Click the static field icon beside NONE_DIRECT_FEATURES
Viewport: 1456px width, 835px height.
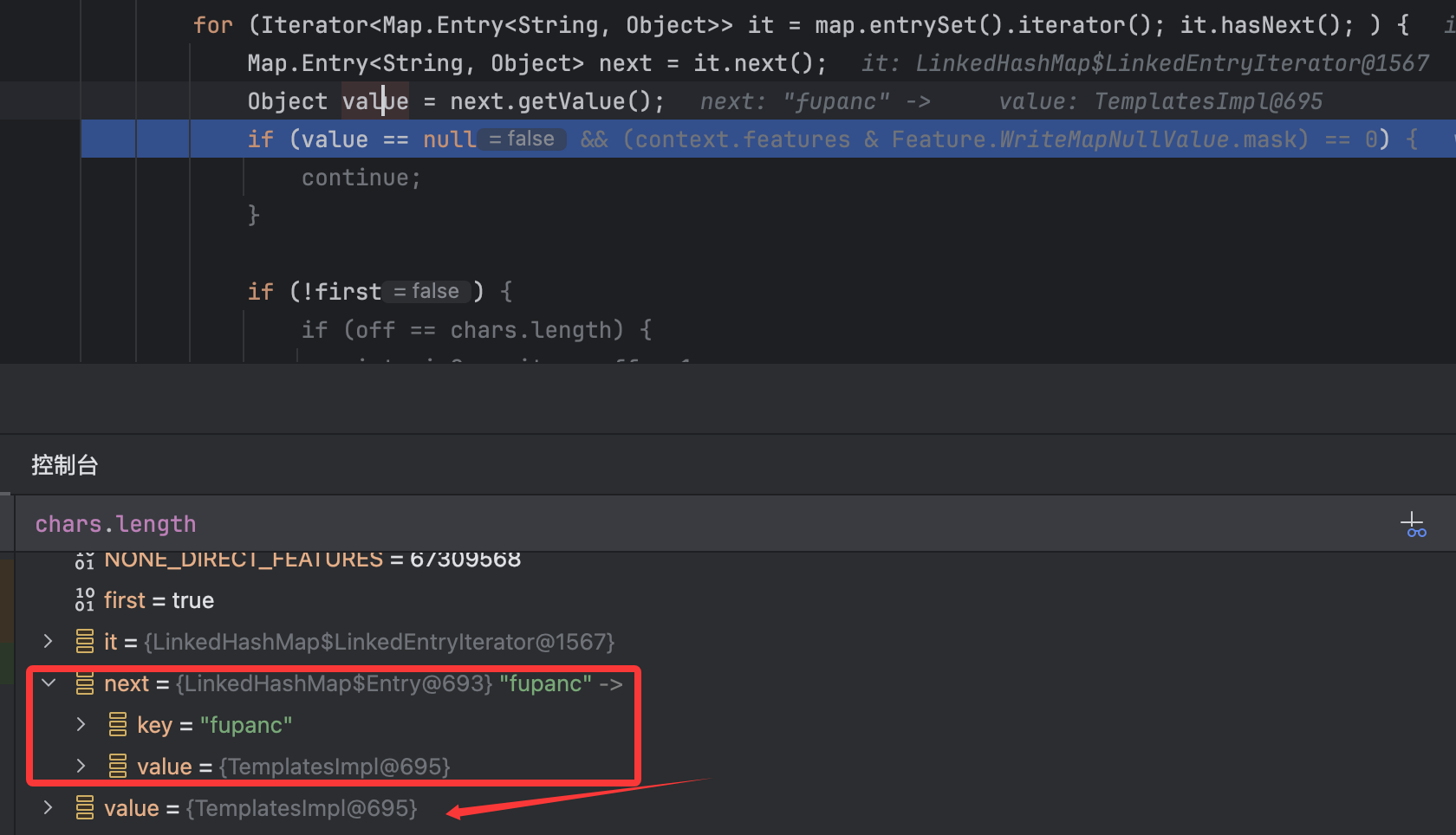[x=85, y=560]
